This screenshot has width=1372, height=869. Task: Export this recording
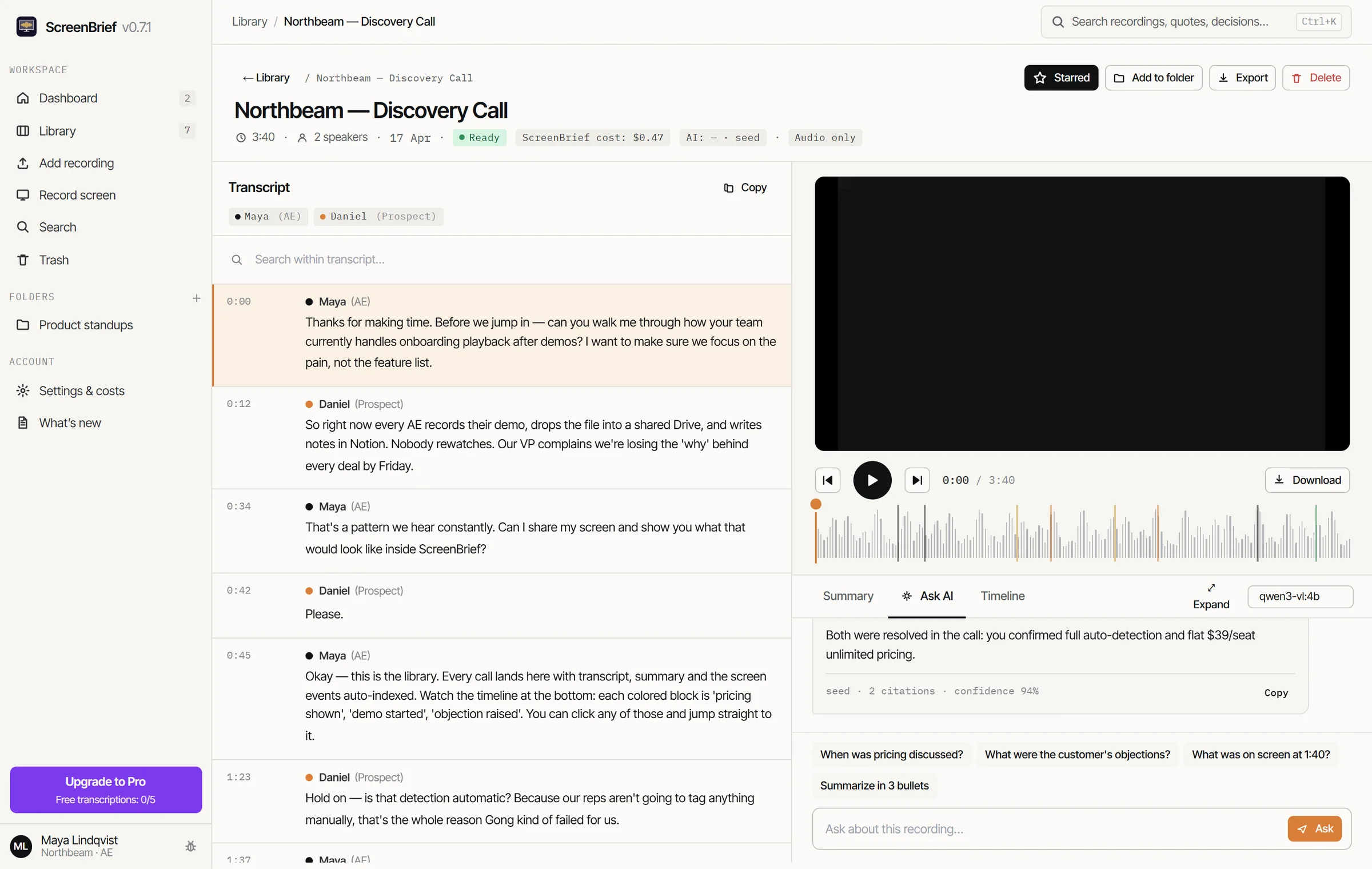point(1242,78)
